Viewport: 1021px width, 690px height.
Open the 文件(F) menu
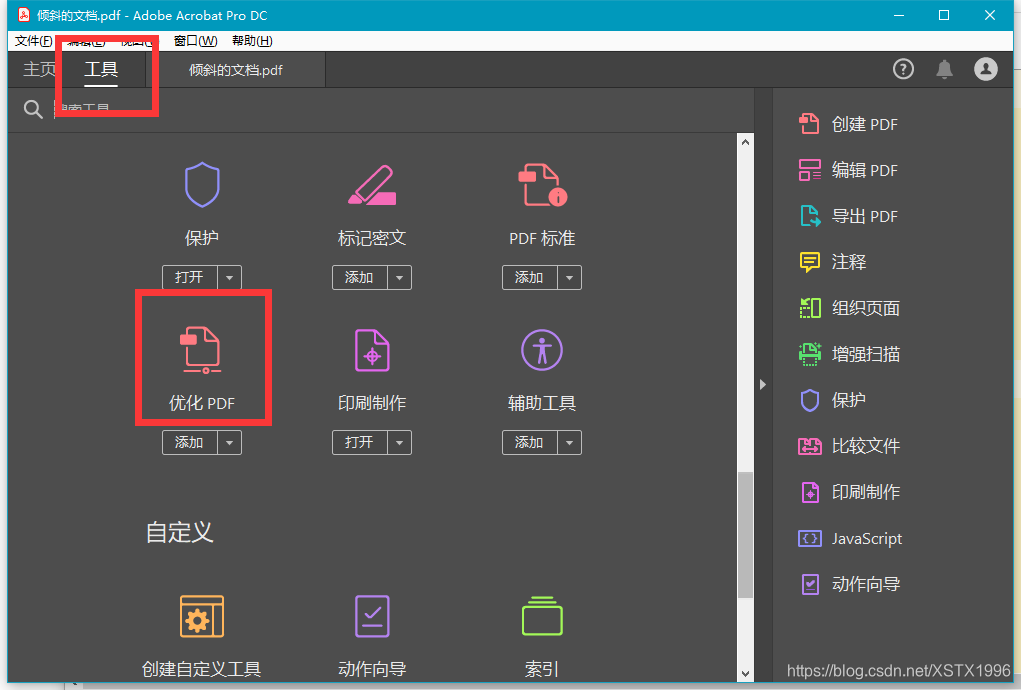point(33,41)
